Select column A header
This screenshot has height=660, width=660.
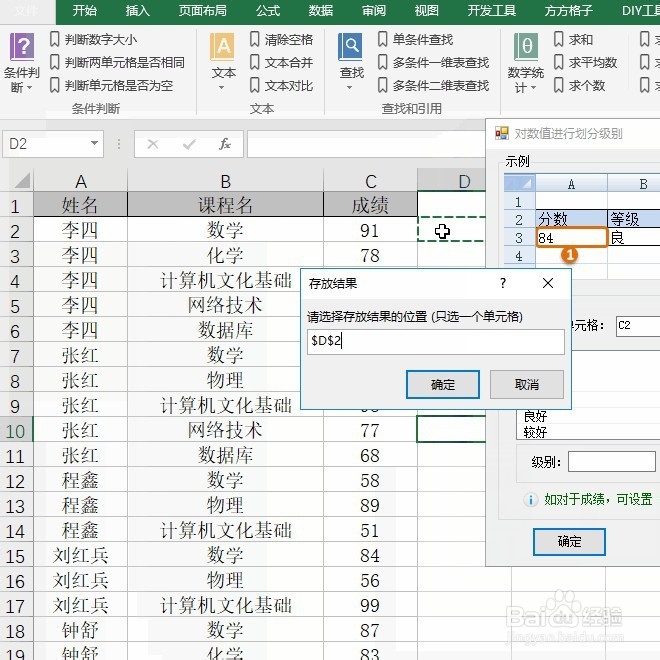[80, 181]
